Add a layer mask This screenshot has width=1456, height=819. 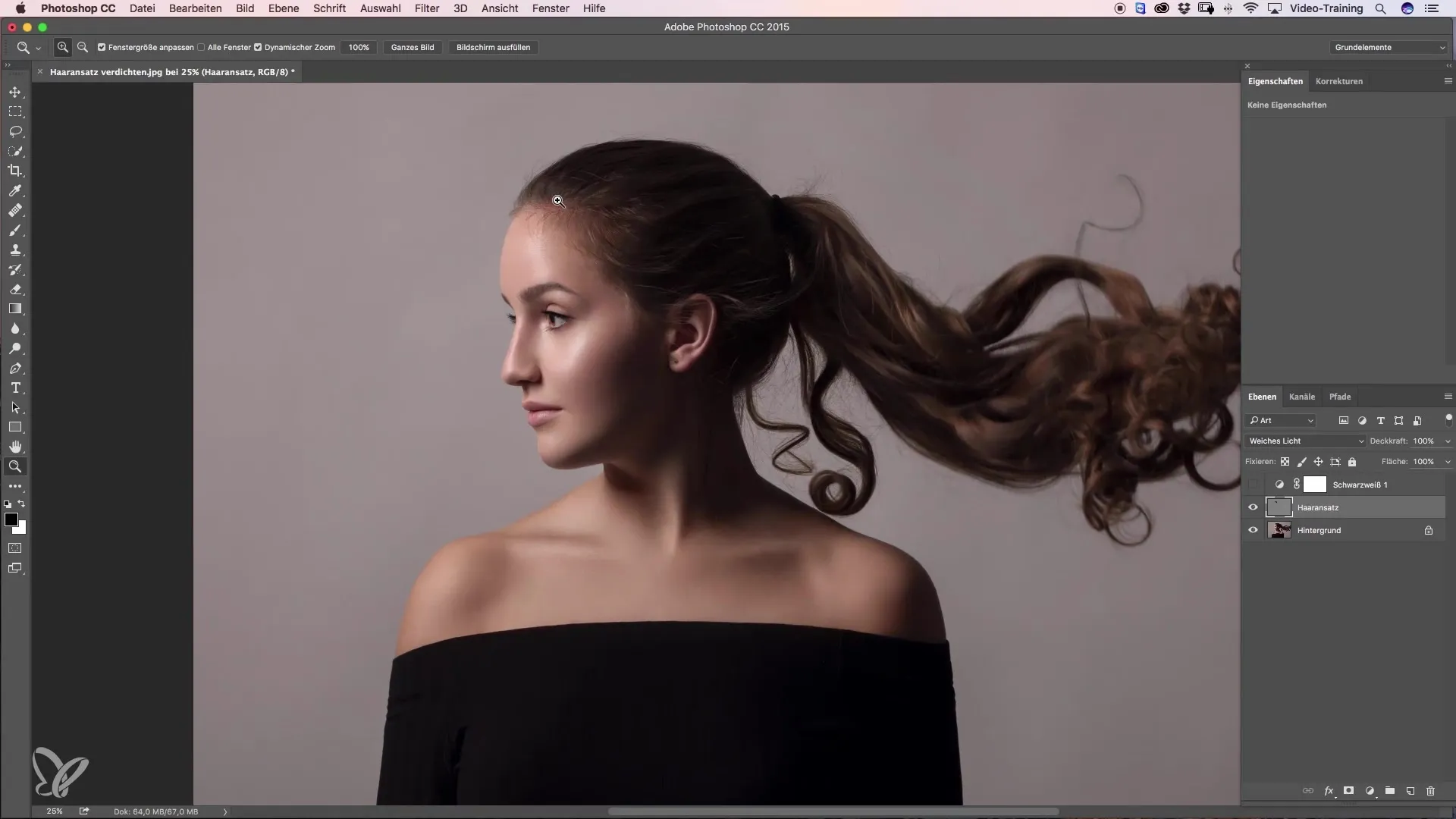(x=1349, y=790)
